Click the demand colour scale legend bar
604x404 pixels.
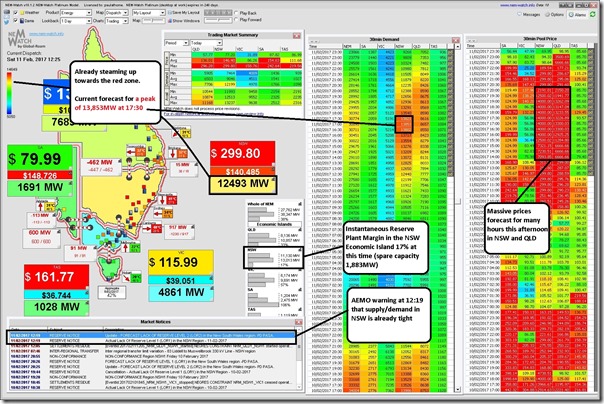point(9,92)
